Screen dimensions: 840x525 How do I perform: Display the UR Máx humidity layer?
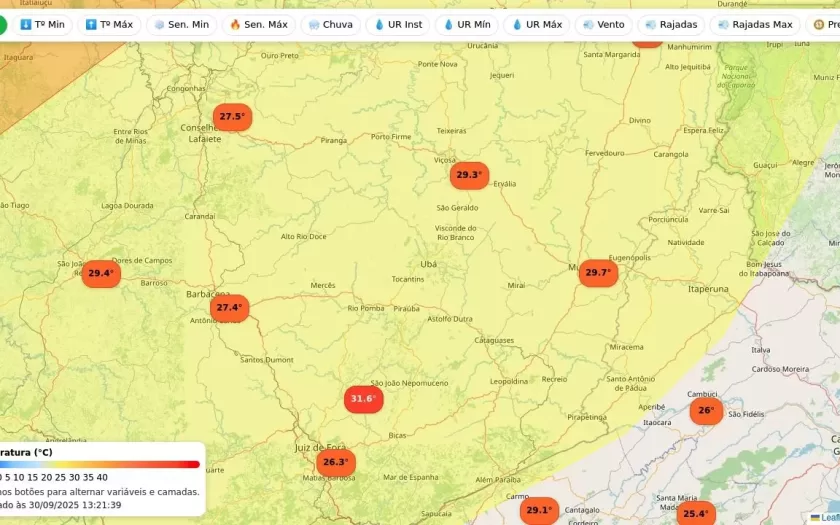537,24
